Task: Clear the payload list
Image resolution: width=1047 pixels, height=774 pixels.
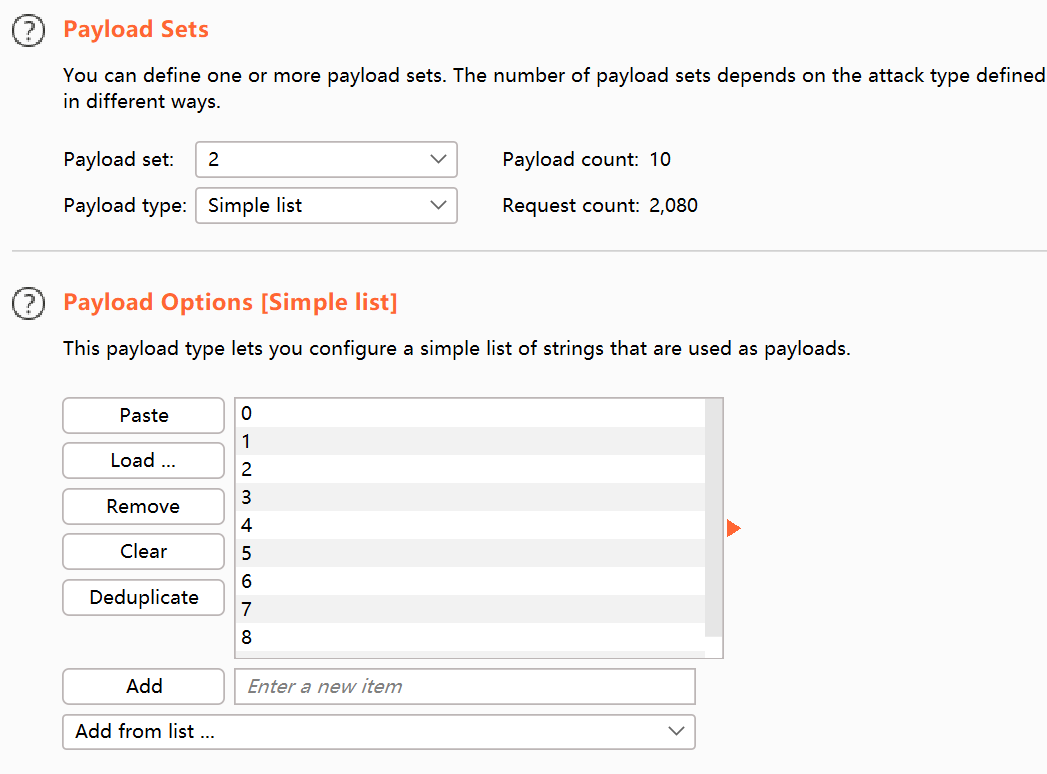Action: pos(143,552)
